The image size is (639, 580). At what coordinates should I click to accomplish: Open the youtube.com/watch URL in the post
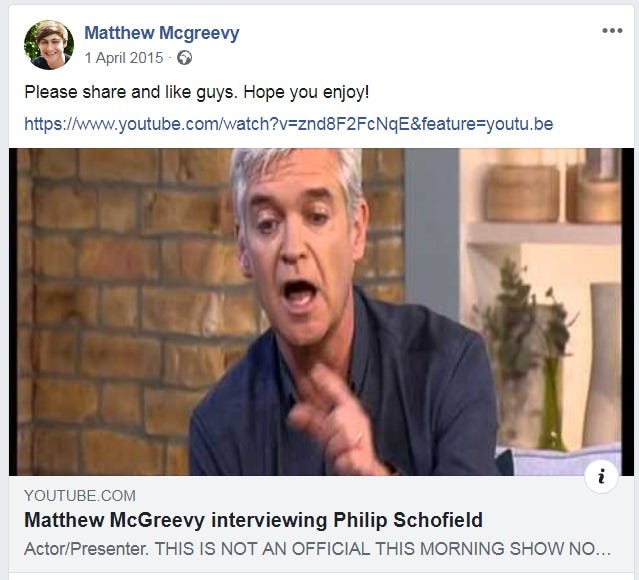(x=289, y=124)
